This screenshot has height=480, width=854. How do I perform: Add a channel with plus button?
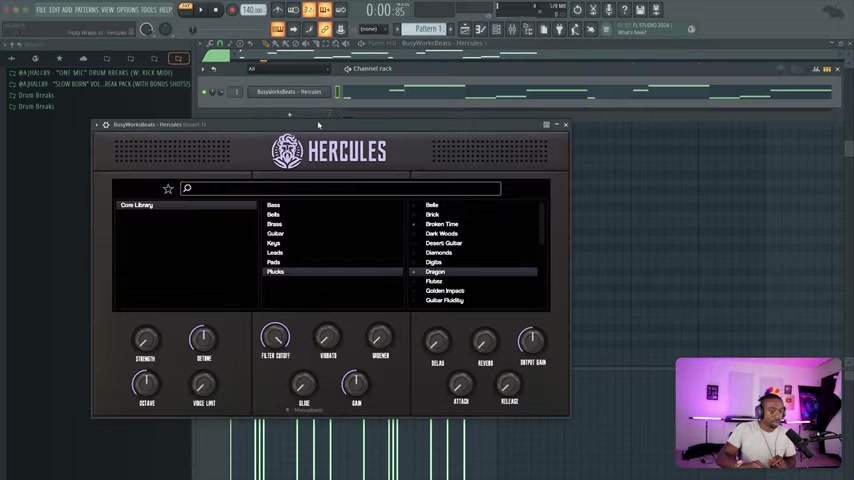[x=290, y=114]
